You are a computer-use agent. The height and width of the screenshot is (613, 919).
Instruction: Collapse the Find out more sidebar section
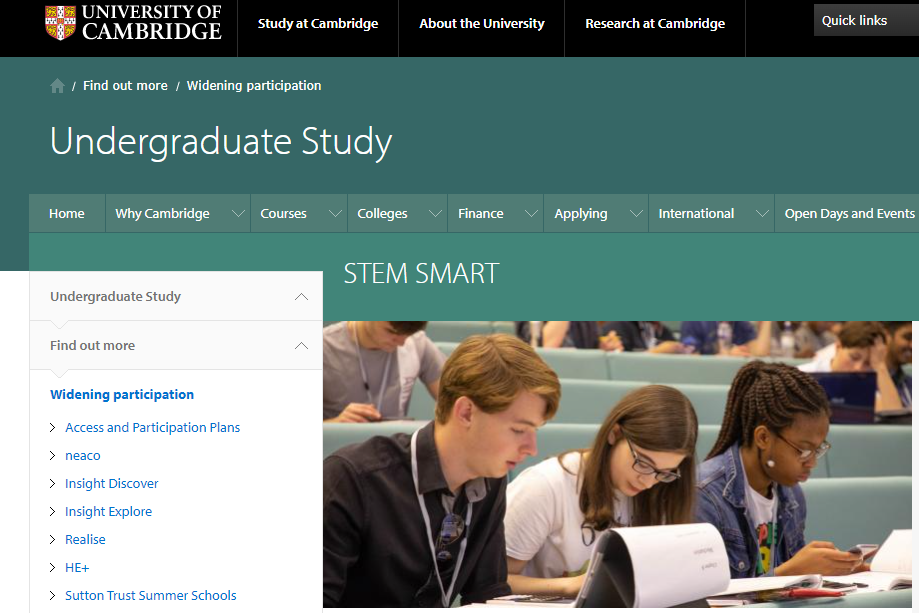(301, 346)
